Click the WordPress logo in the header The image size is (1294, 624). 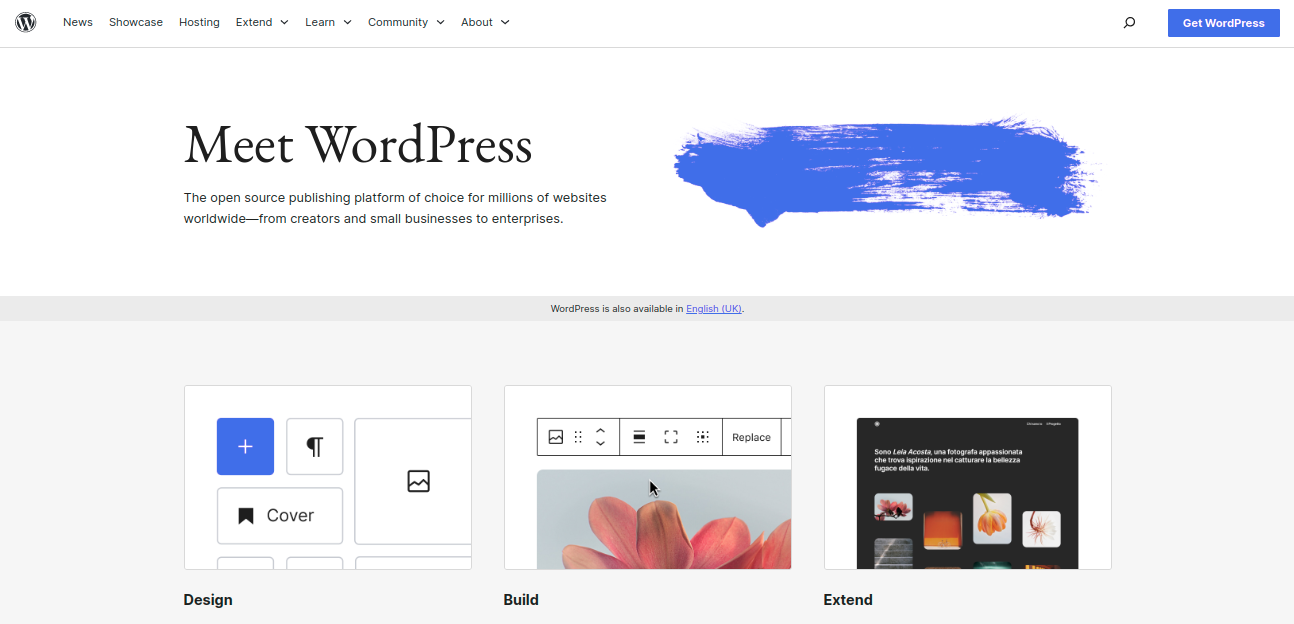25,22
